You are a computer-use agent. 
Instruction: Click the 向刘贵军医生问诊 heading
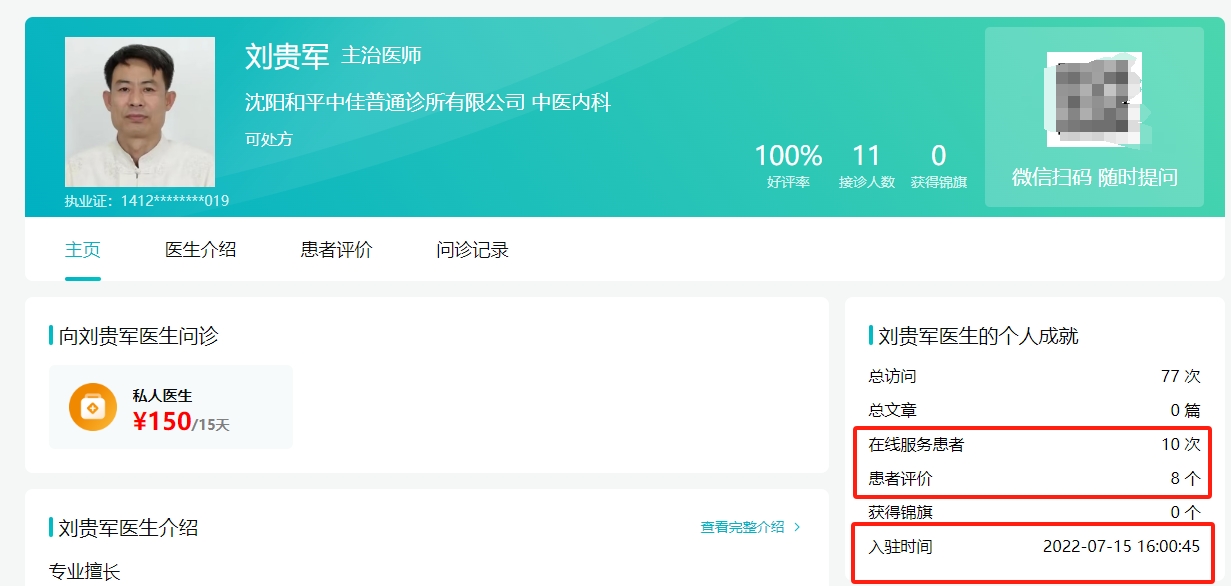(x=138, y=336)
